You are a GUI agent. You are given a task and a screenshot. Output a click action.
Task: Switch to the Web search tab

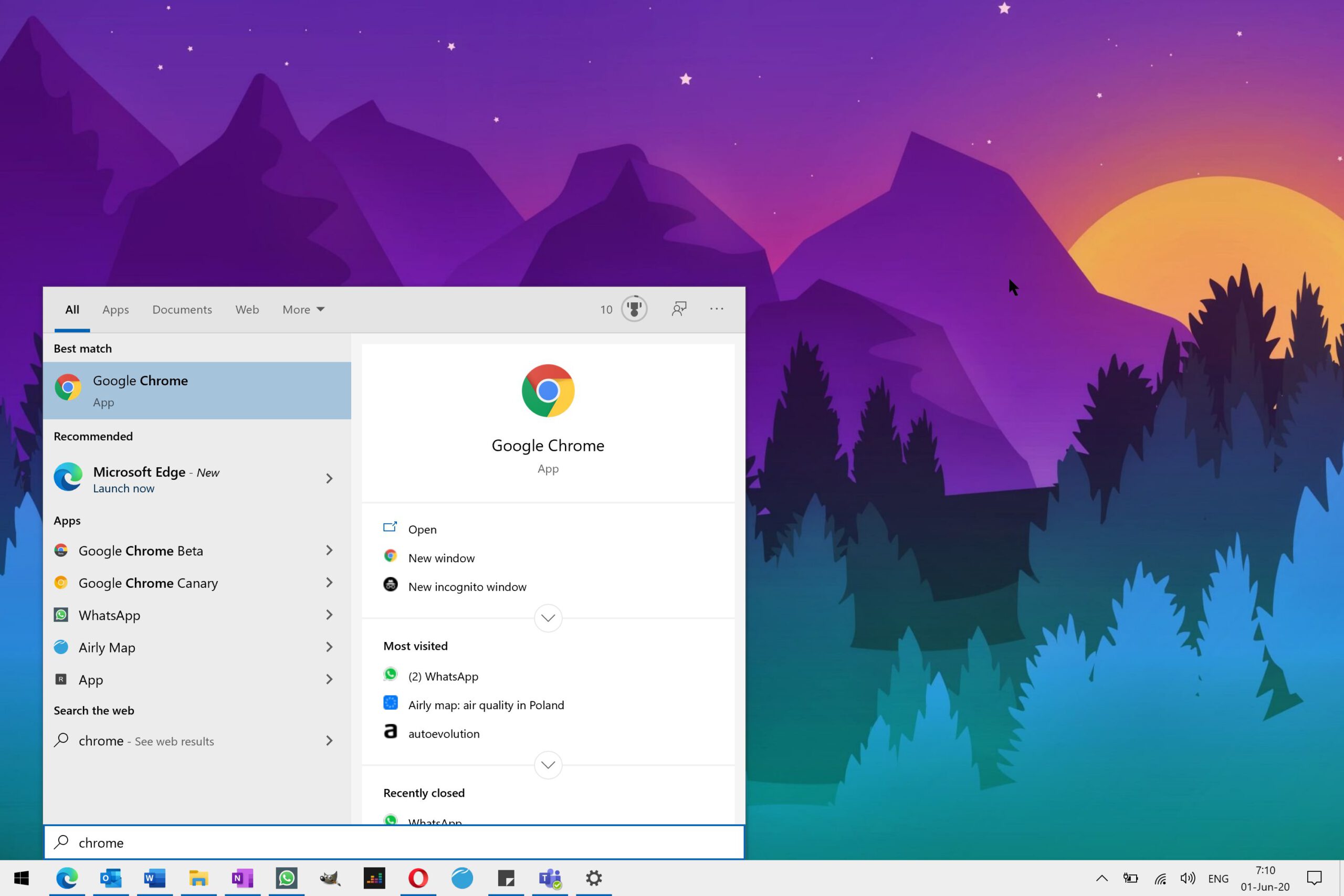pyautogui.click(x=247, y=309)
